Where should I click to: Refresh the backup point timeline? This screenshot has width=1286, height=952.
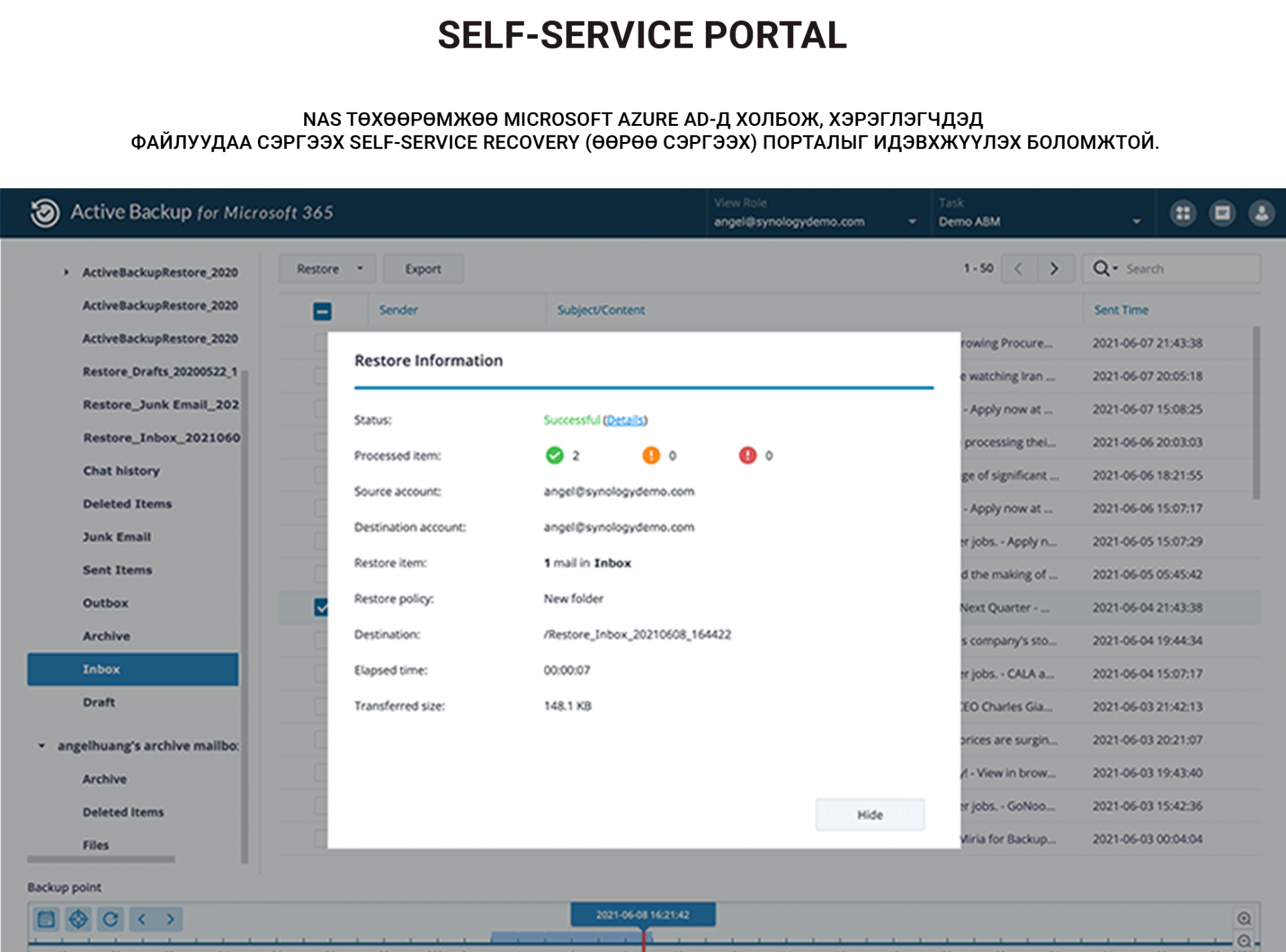(111, 919)
